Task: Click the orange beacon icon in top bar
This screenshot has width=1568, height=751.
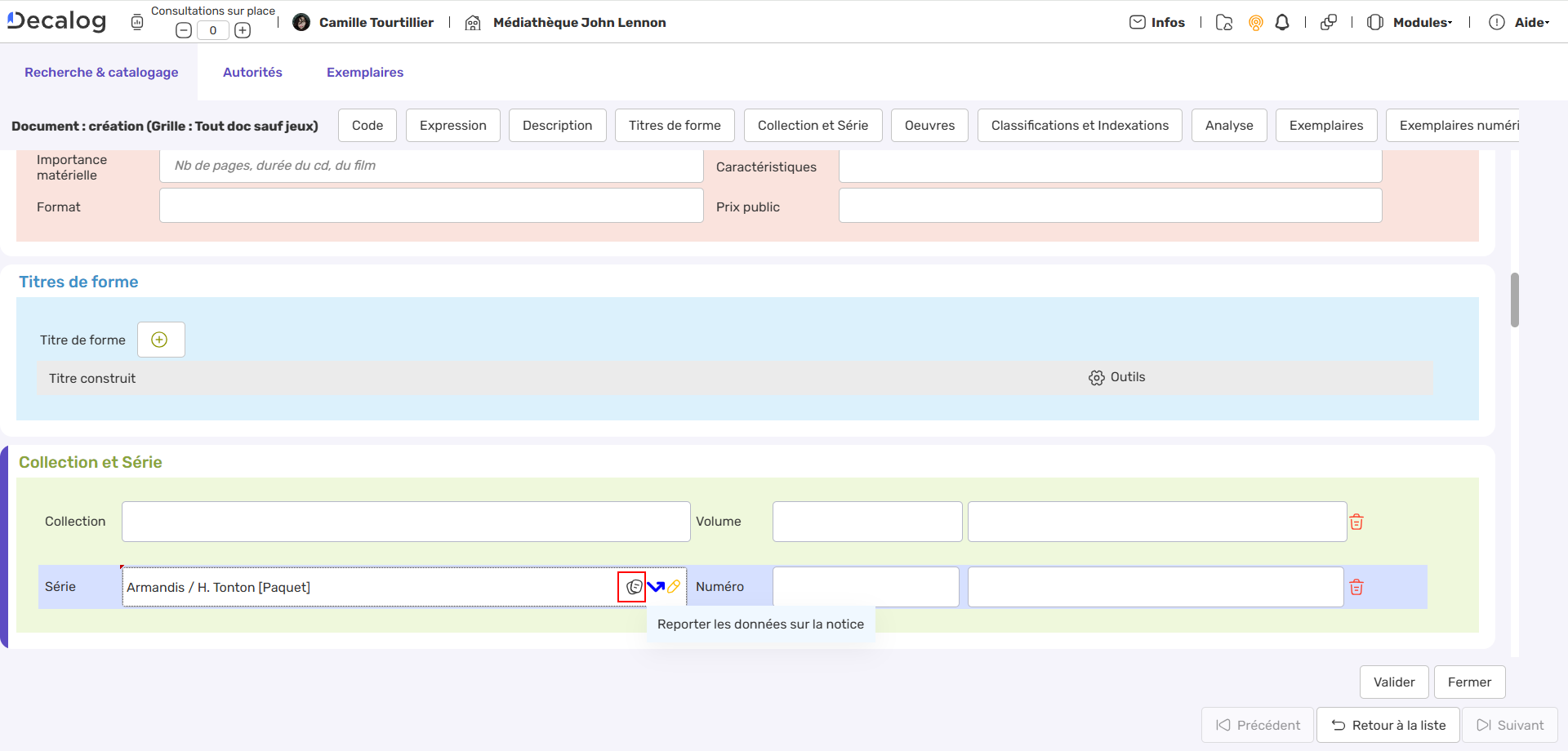Action: click(x=1255, y=22)
